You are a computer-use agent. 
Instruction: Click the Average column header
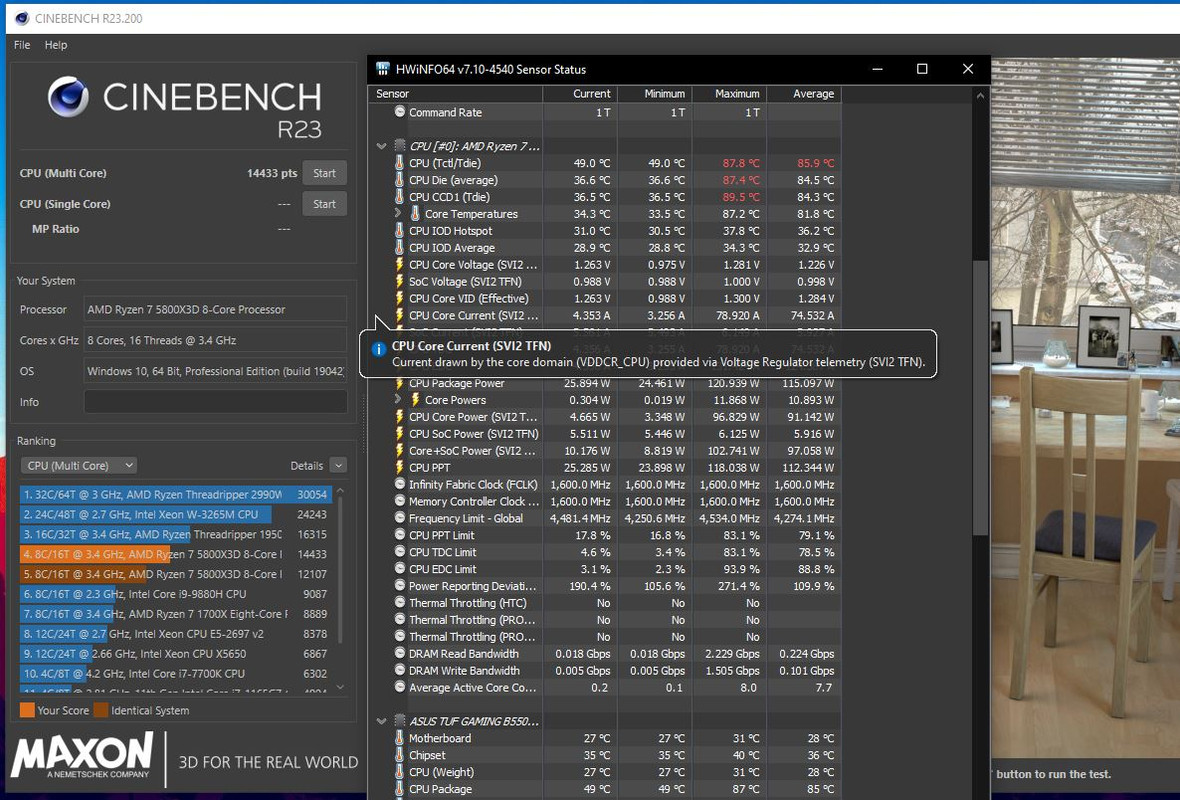[803, 94]
